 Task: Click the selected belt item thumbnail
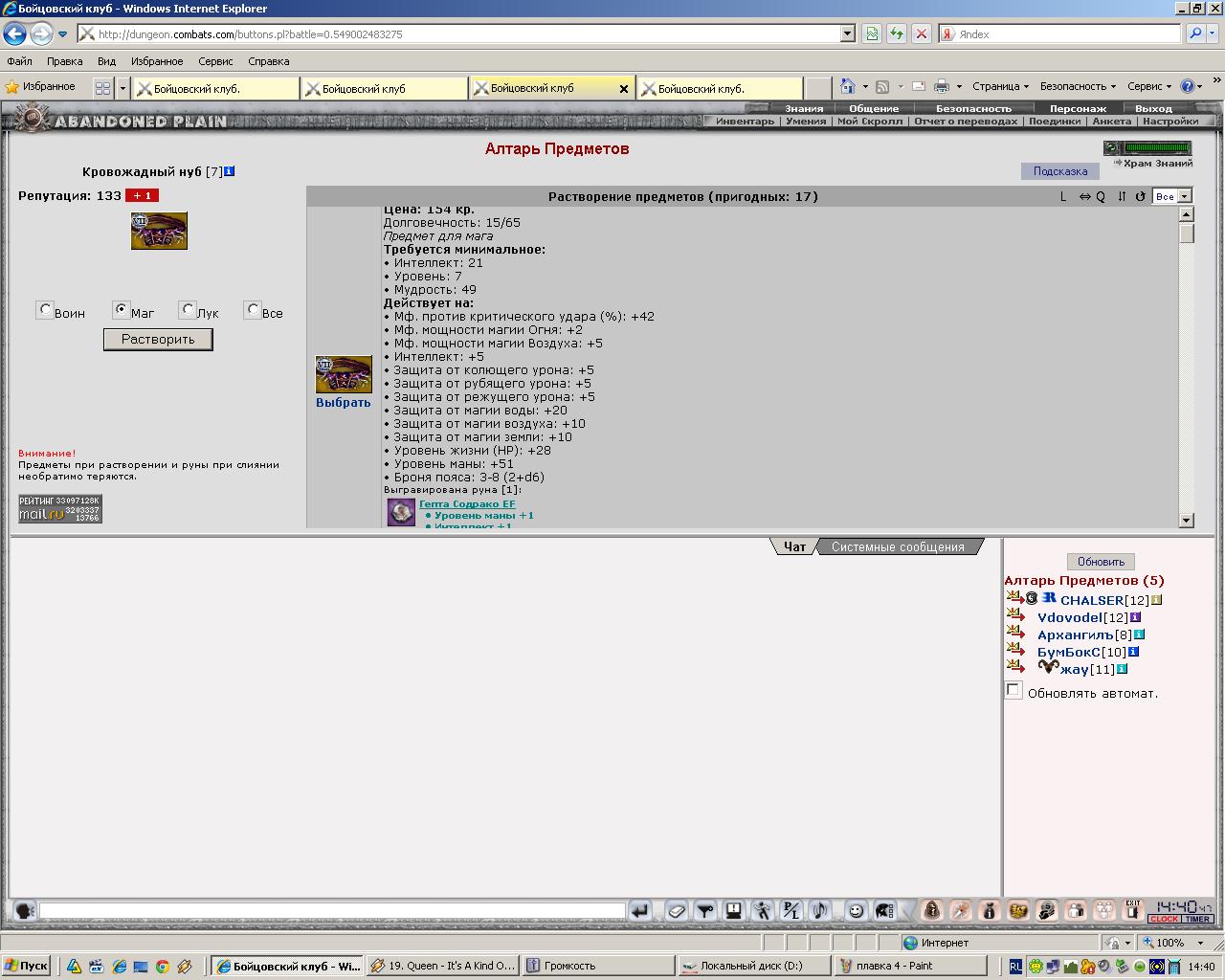[159, 231]
